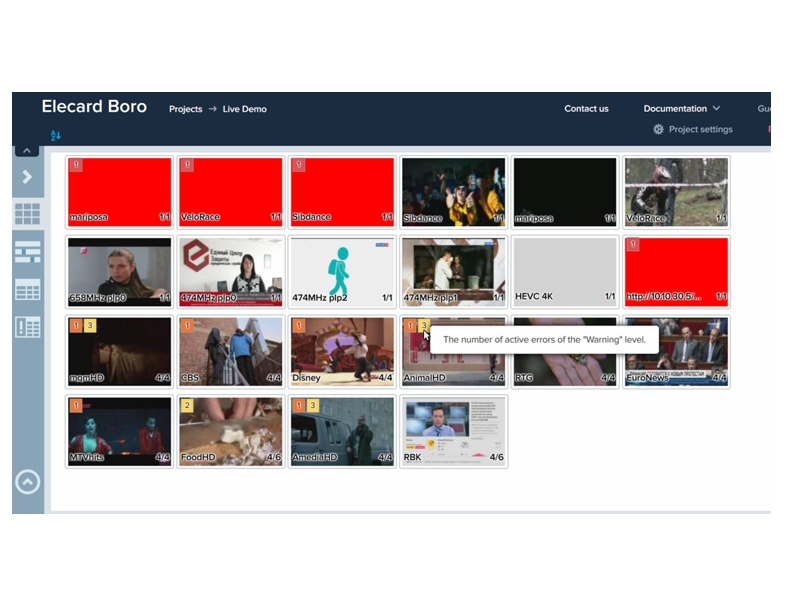Open the 474MHz plp2 thumbnail
The image size is (800, 600).
[342, 272]
